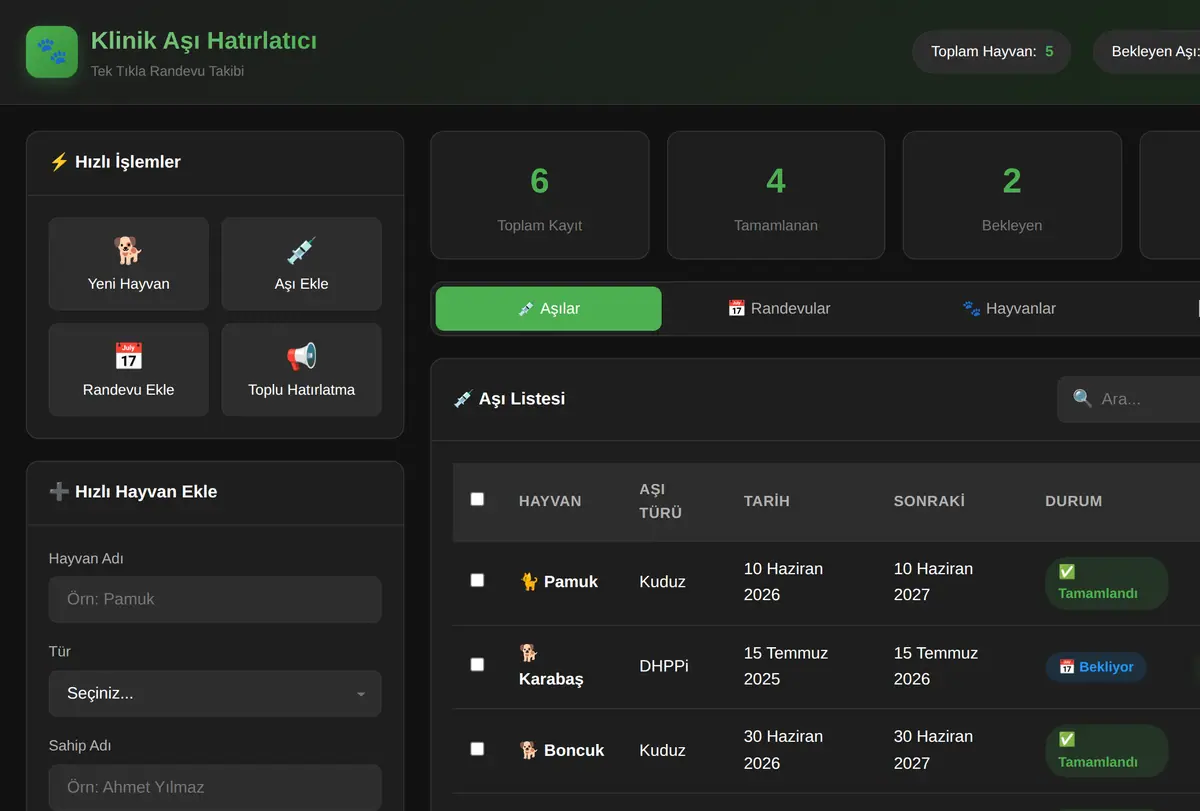Click the Tamamlanan stat card
1200x811 pixels.
776,195
